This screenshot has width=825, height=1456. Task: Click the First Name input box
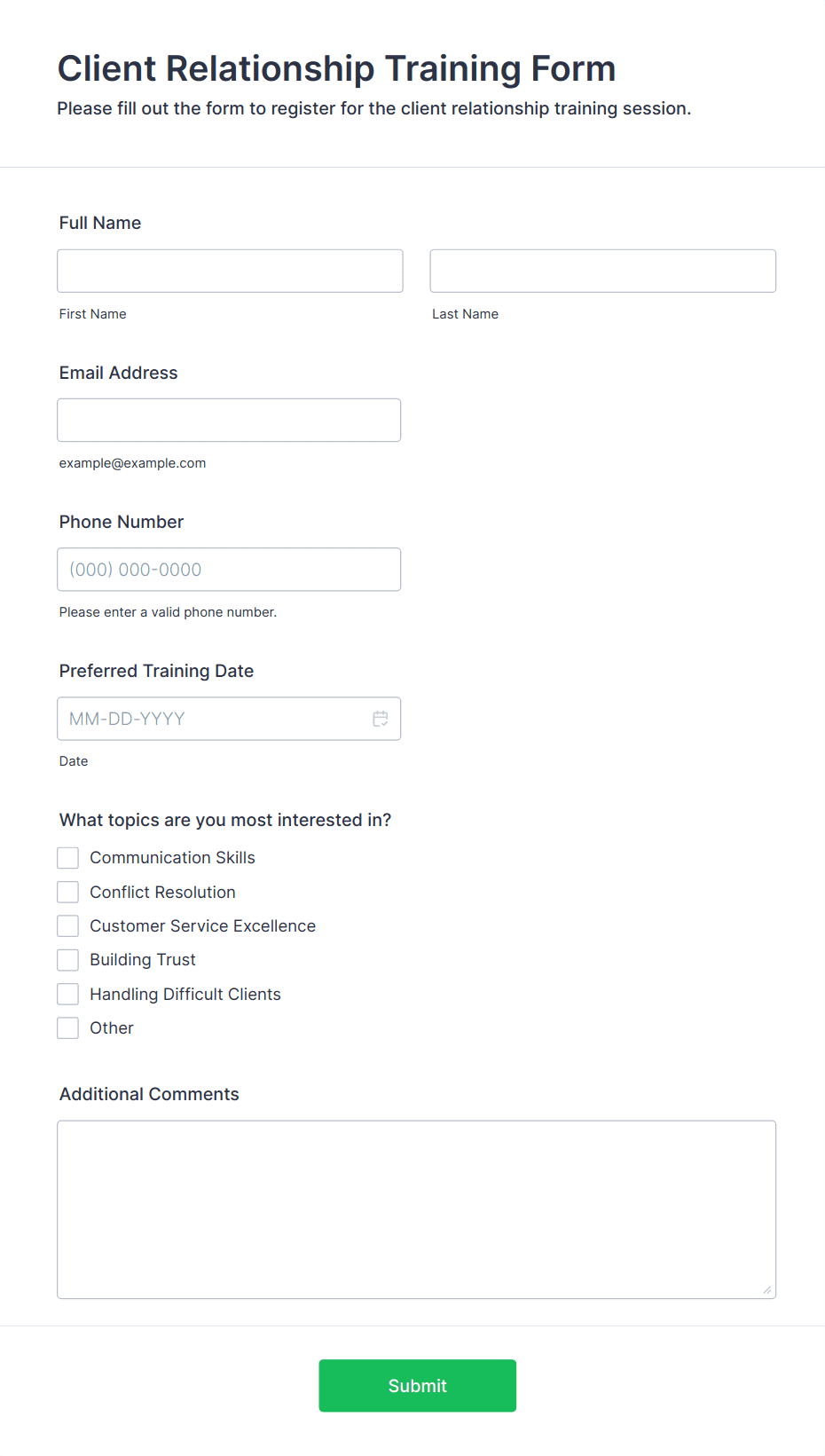230,271
